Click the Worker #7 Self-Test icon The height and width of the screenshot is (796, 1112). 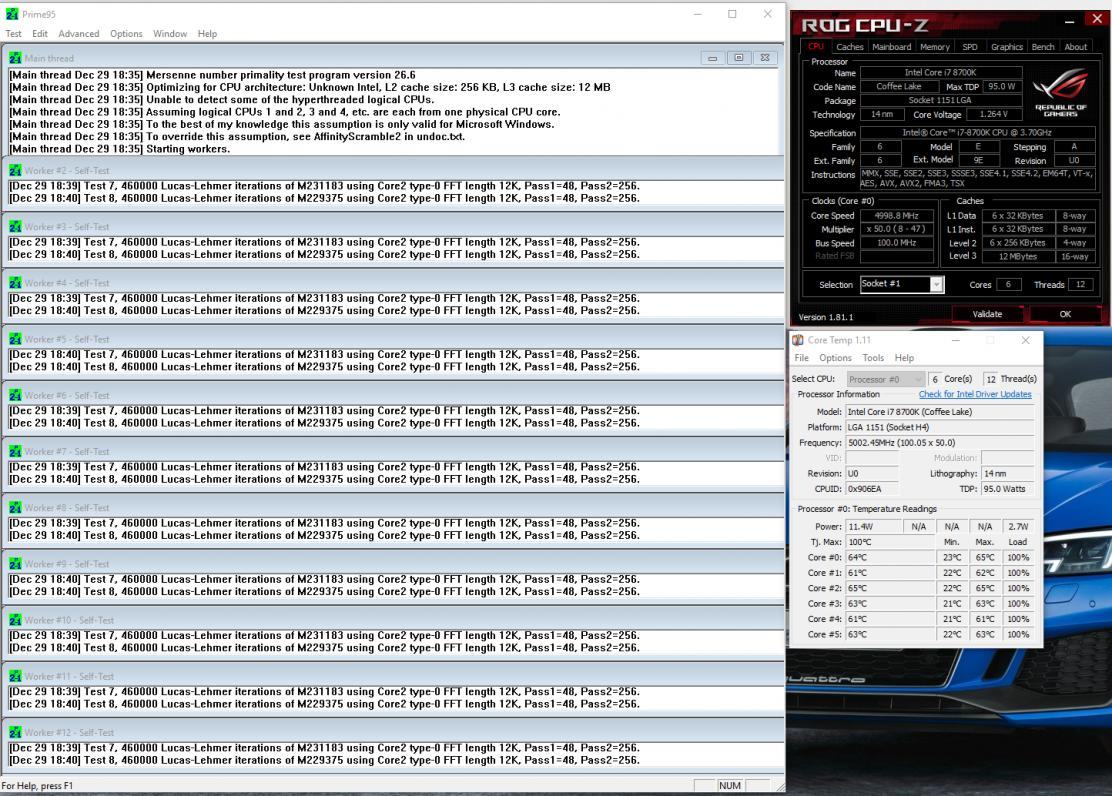click(15, 450)
